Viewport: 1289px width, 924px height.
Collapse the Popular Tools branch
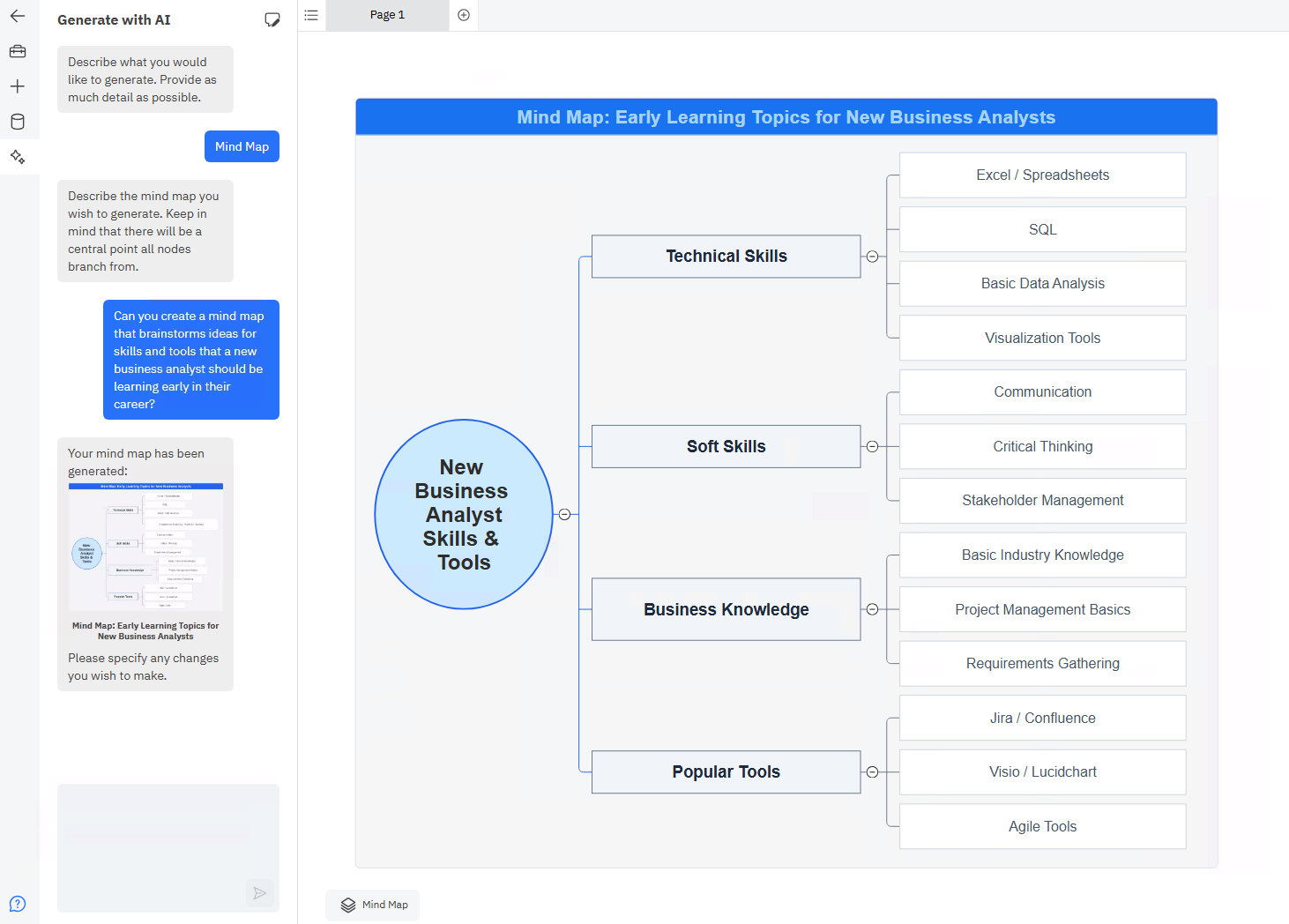tap(872, 772)
